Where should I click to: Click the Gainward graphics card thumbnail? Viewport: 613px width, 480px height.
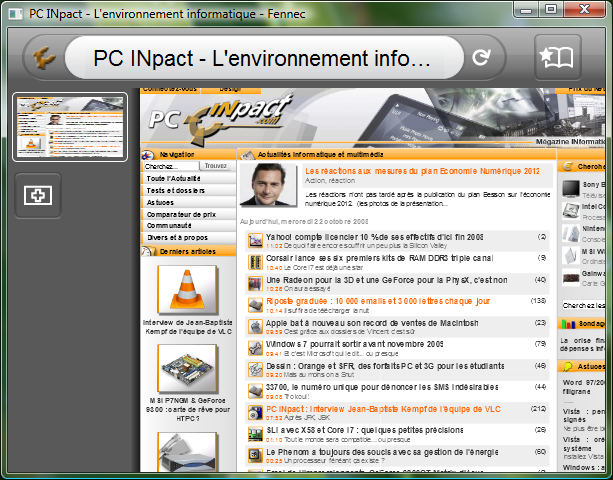(x=571, y=278)
